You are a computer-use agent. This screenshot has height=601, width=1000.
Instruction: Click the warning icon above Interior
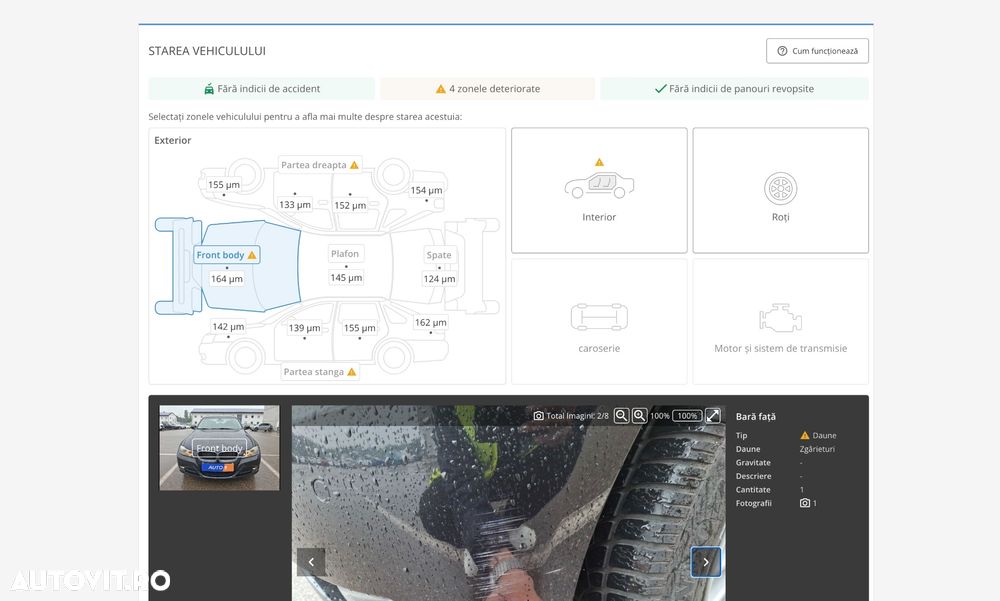tap(599, 162)
